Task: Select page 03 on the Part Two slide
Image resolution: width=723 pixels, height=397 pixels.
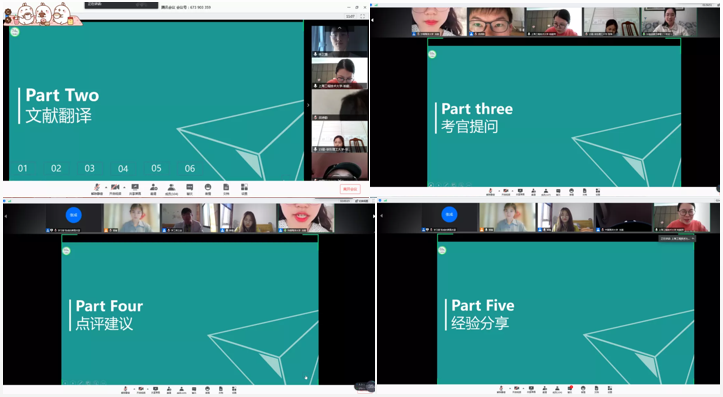Action: [x=89, y=168]
